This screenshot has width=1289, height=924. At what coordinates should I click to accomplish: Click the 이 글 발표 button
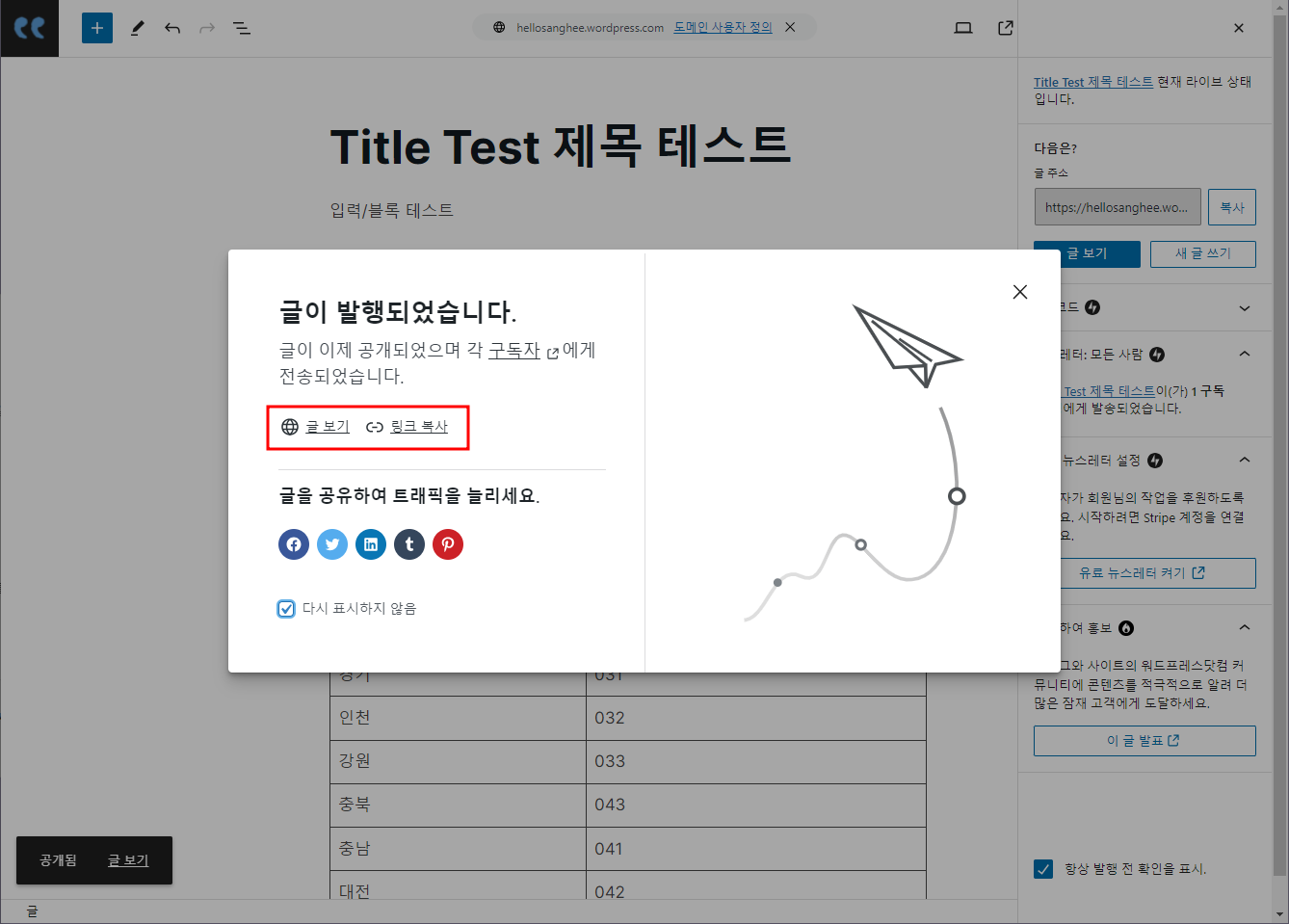tap(1144, 741)
